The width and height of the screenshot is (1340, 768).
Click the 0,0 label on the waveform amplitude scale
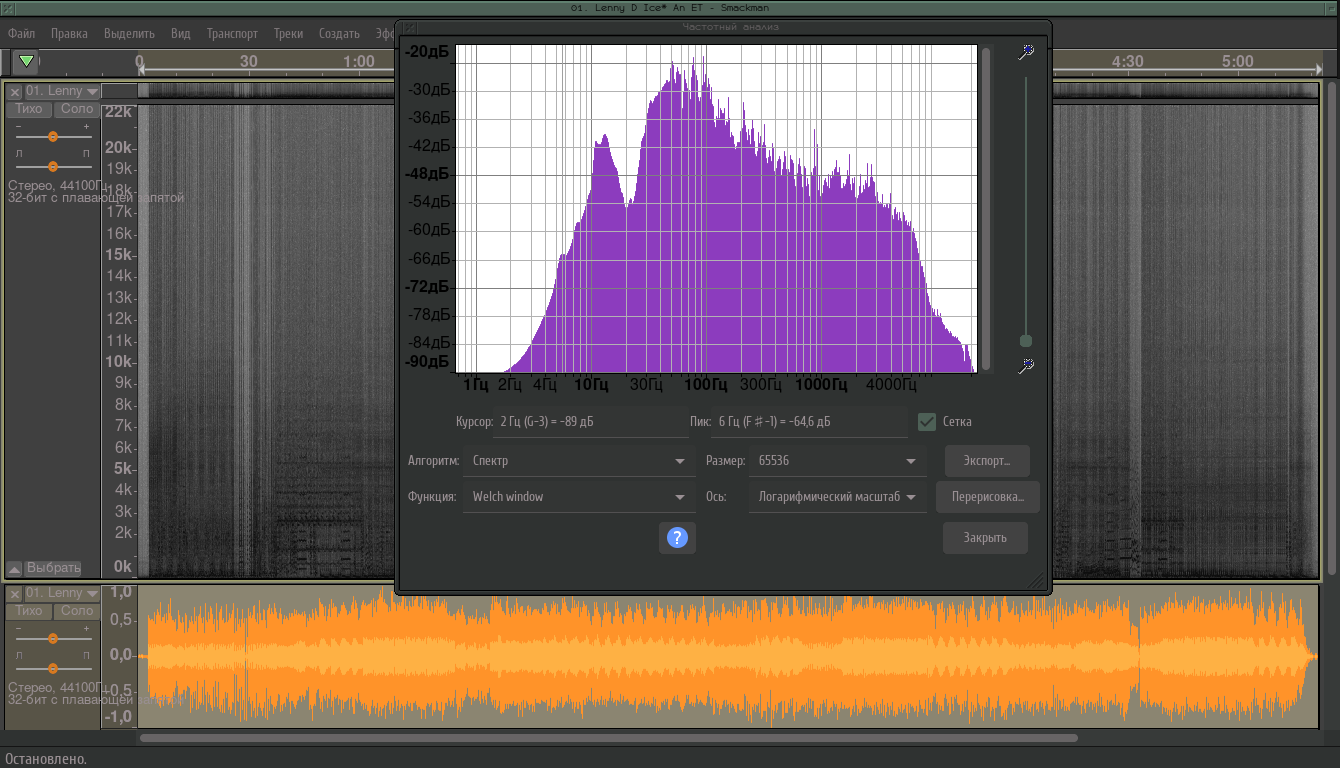[120, 656]
